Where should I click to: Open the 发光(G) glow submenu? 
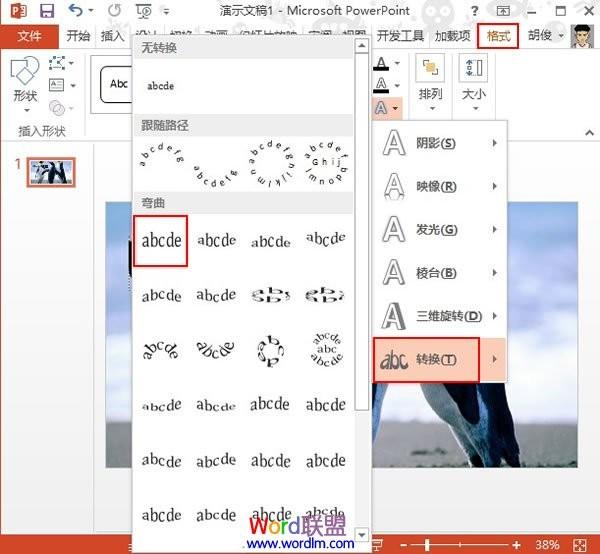pyautogui.click(x=439, y=230)
